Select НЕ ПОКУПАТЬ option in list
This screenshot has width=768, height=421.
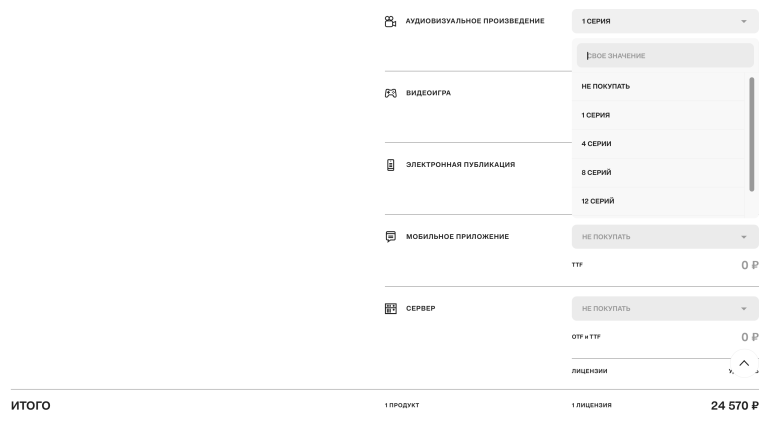(x=658, y=87)
